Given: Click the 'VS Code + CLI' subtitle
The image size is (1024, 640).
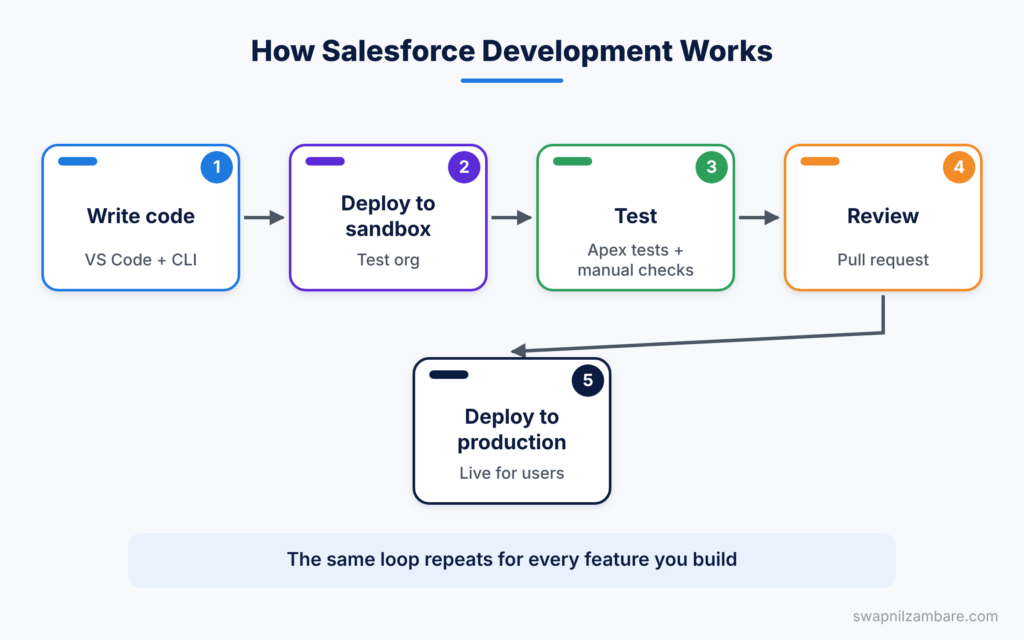Looking at the screenshot, I should click(140, 260).
